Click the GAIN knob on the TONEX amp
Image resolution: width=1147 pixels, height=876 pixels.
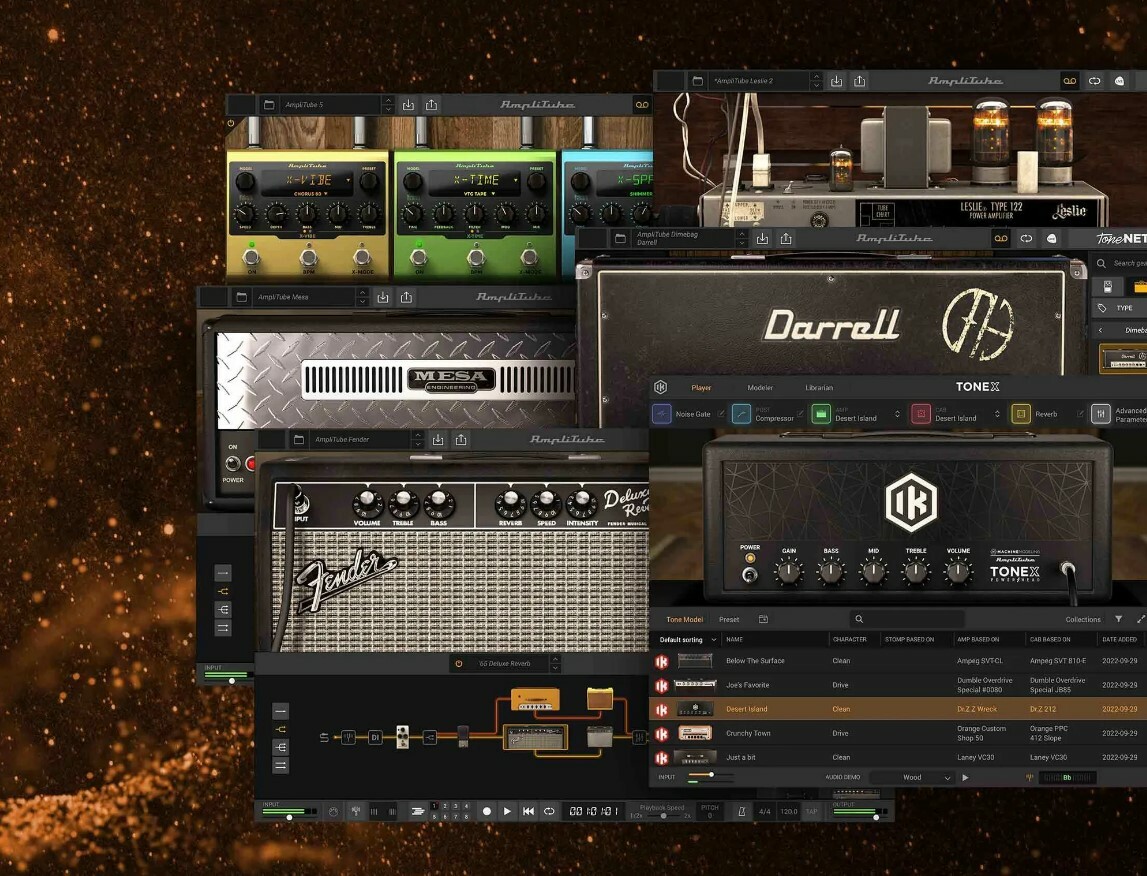click(789, 573)
